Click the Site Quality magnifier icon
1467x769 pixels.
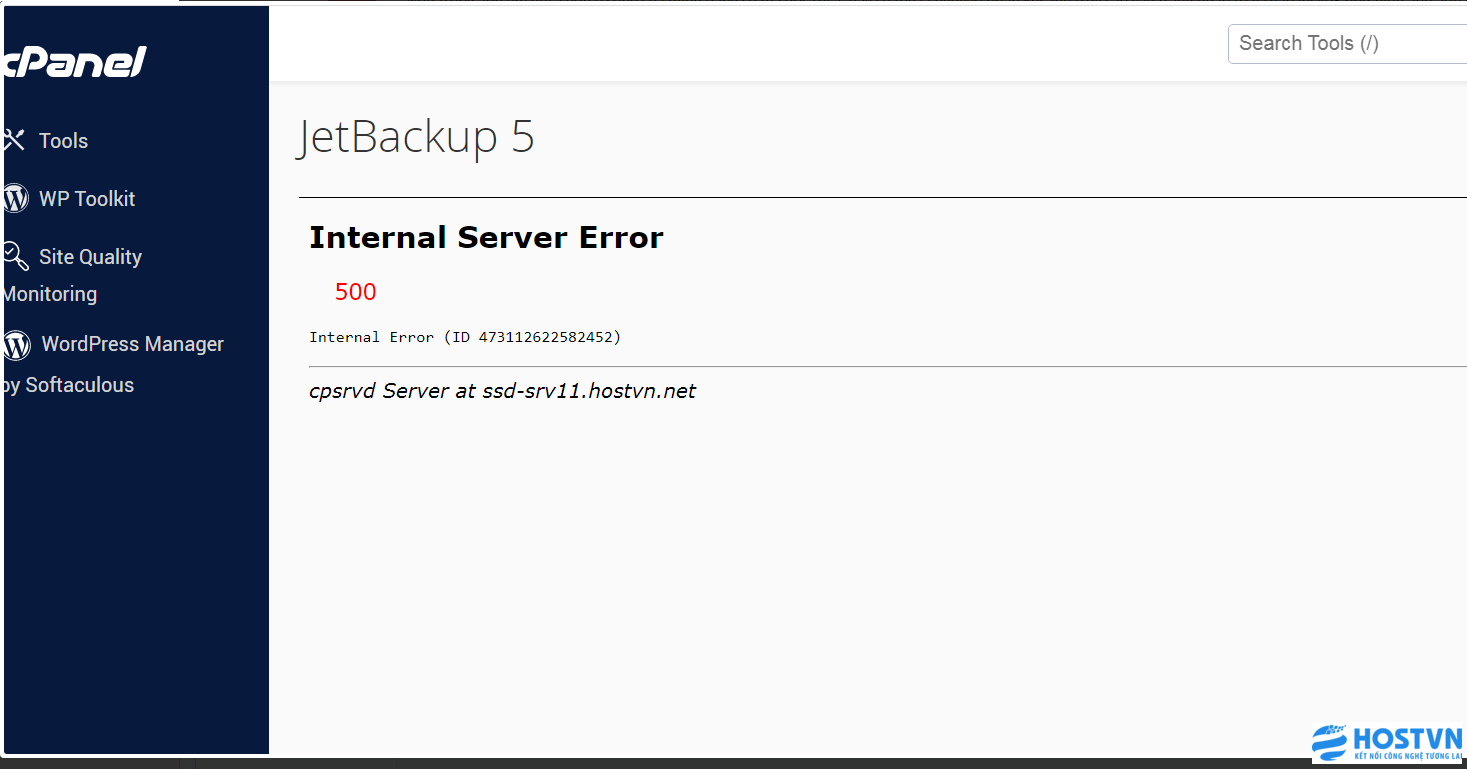coord(16,256)
